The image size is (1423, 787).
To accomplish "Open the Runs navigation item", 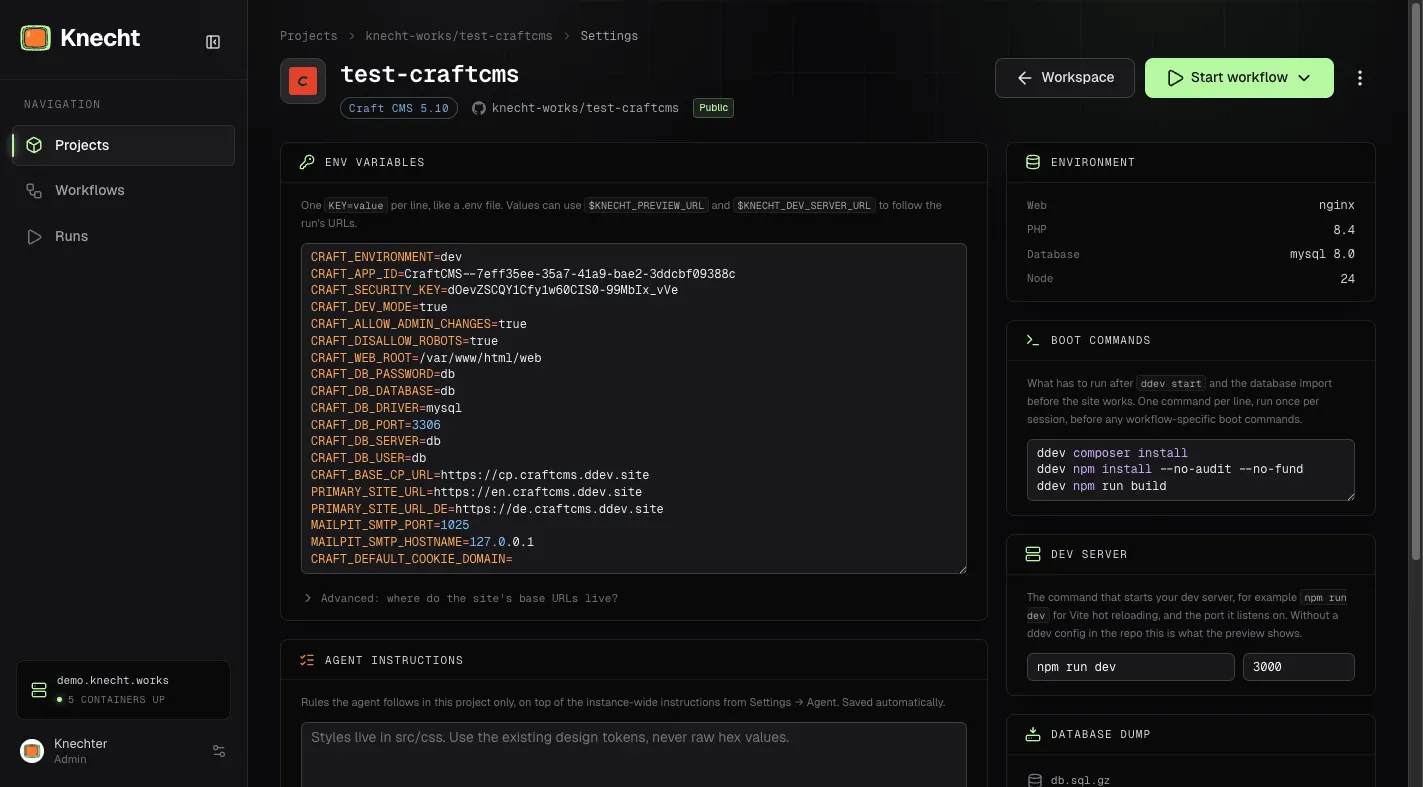I will 123,236.
